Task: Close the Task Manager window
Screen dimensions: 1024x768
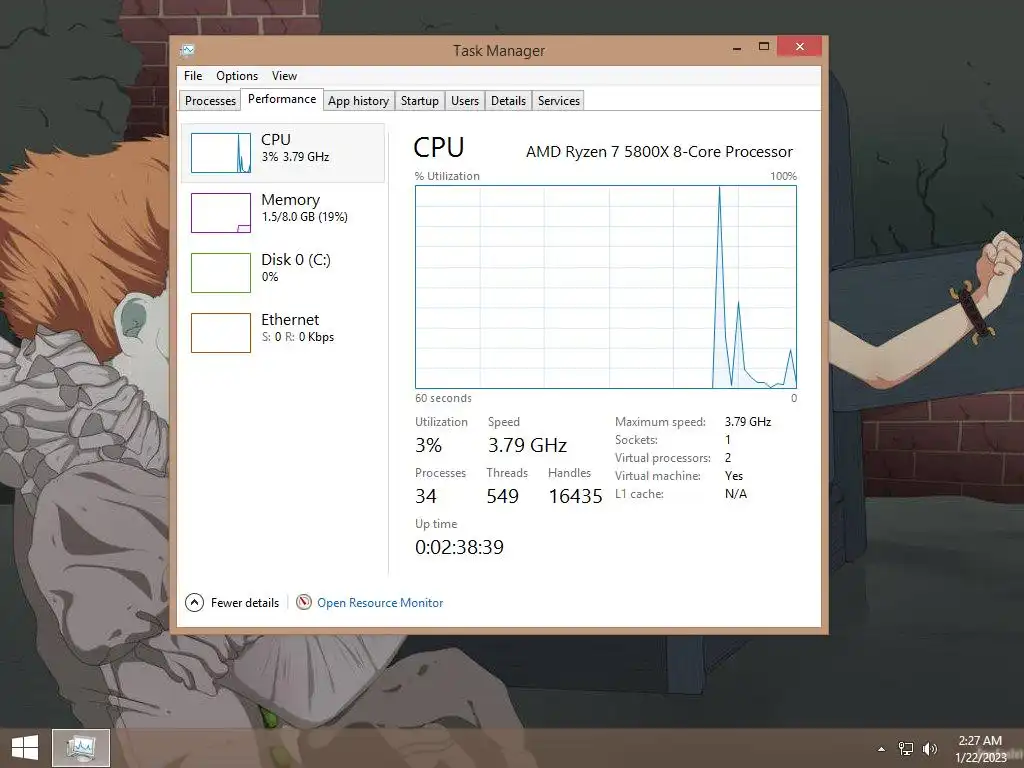Action: [800, 47]
